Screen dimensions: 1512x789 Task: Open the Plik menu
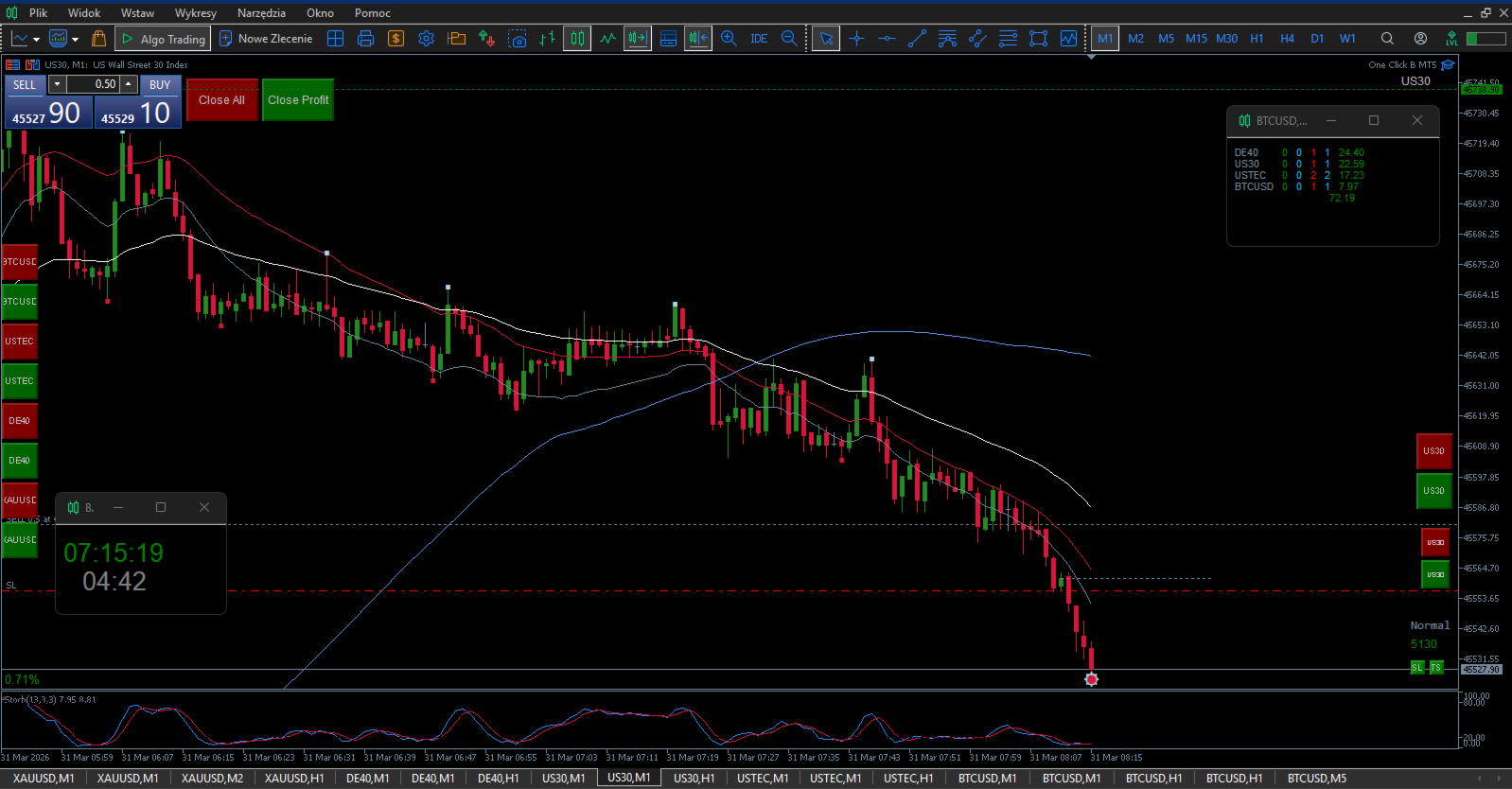[x=38, y=13]
